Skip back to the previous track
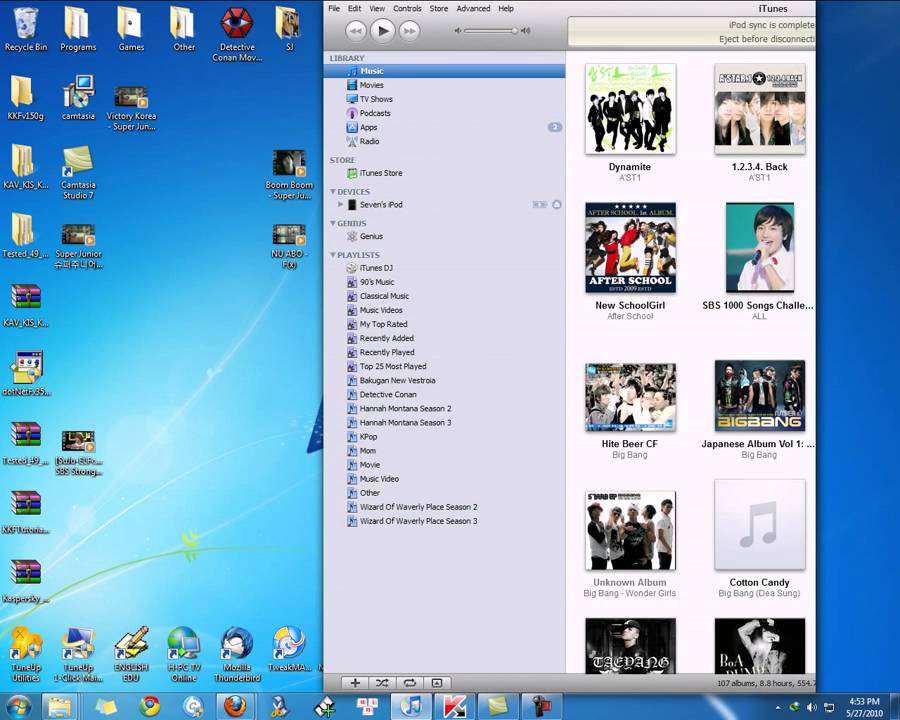900x720 pixels. pyautogui.click(x=355, y=31)
